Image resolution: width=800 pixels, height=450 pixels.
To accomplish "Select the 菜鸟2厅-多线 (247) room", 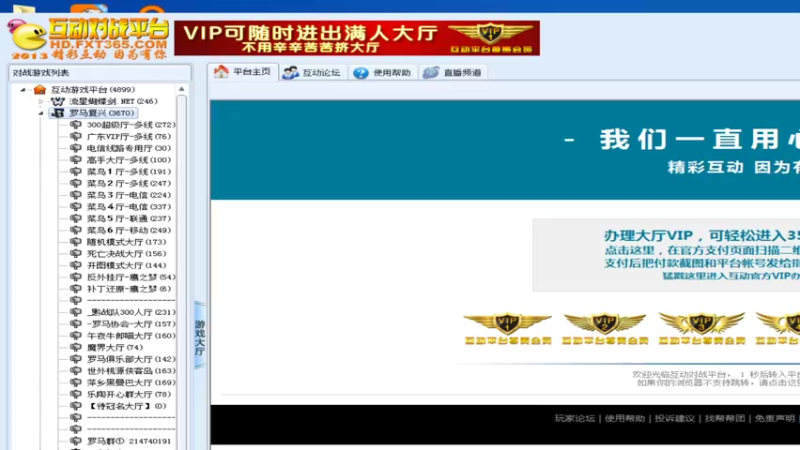I will coord(129,183).
